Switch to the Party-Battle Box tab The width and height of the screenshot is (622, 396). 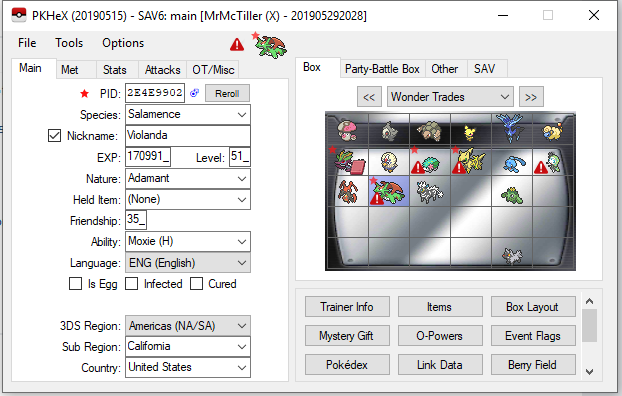(382, 69)
